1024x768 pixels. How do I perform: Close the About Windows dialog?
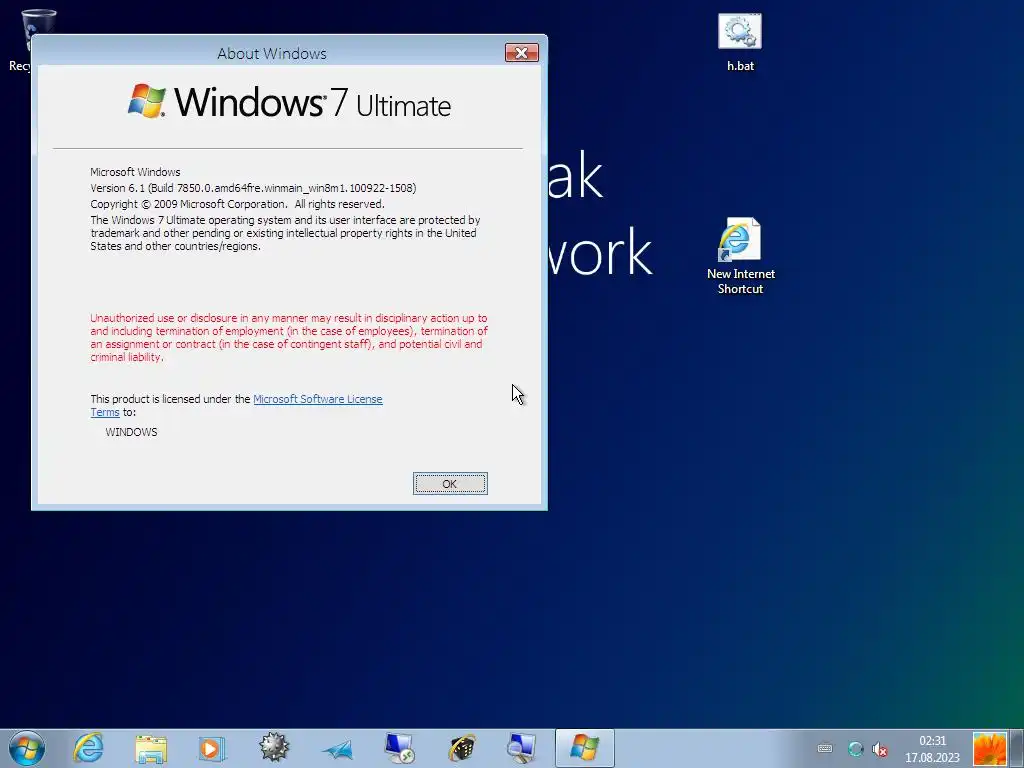[x=521, y=53]
